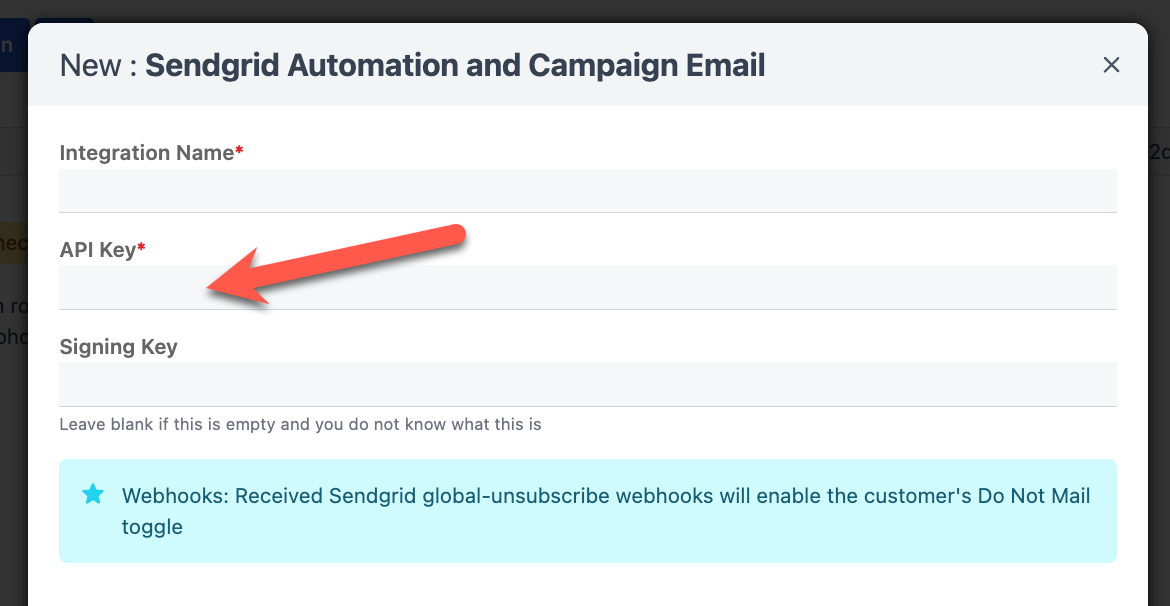Click the red asterisk beside API Key

click(142, 250)
